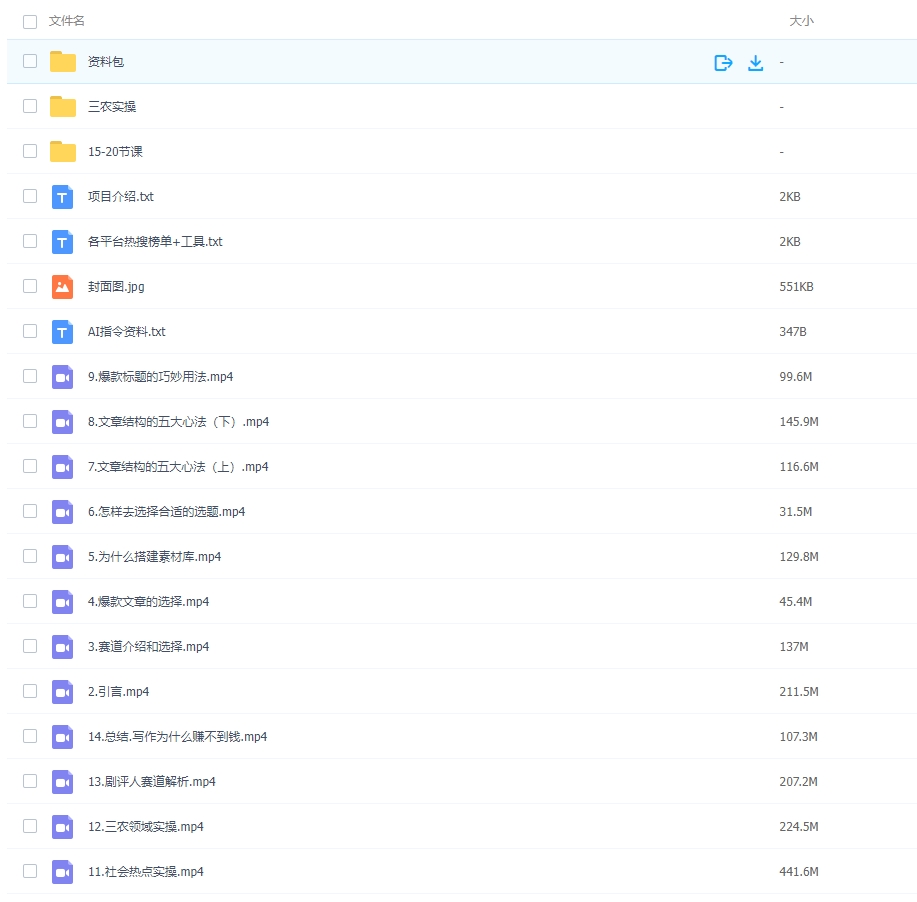917x902 pixels.
Task: Open 各平台热搜榜单+工具.txt file name
Action: pyautogui.click(x=155, y=242)
